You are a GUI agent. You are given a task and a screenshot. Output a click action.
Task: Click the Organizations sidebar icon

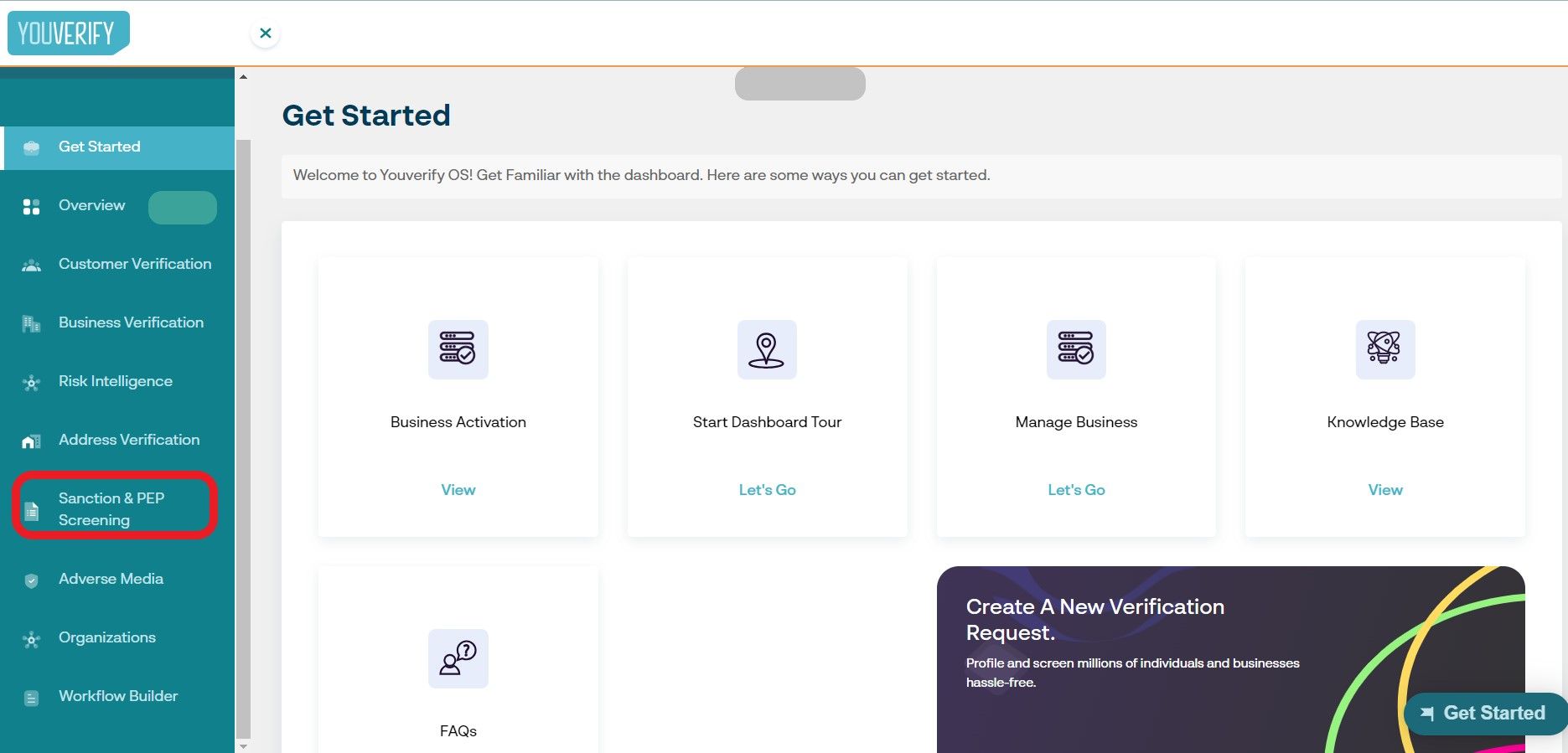coord(32,639)
